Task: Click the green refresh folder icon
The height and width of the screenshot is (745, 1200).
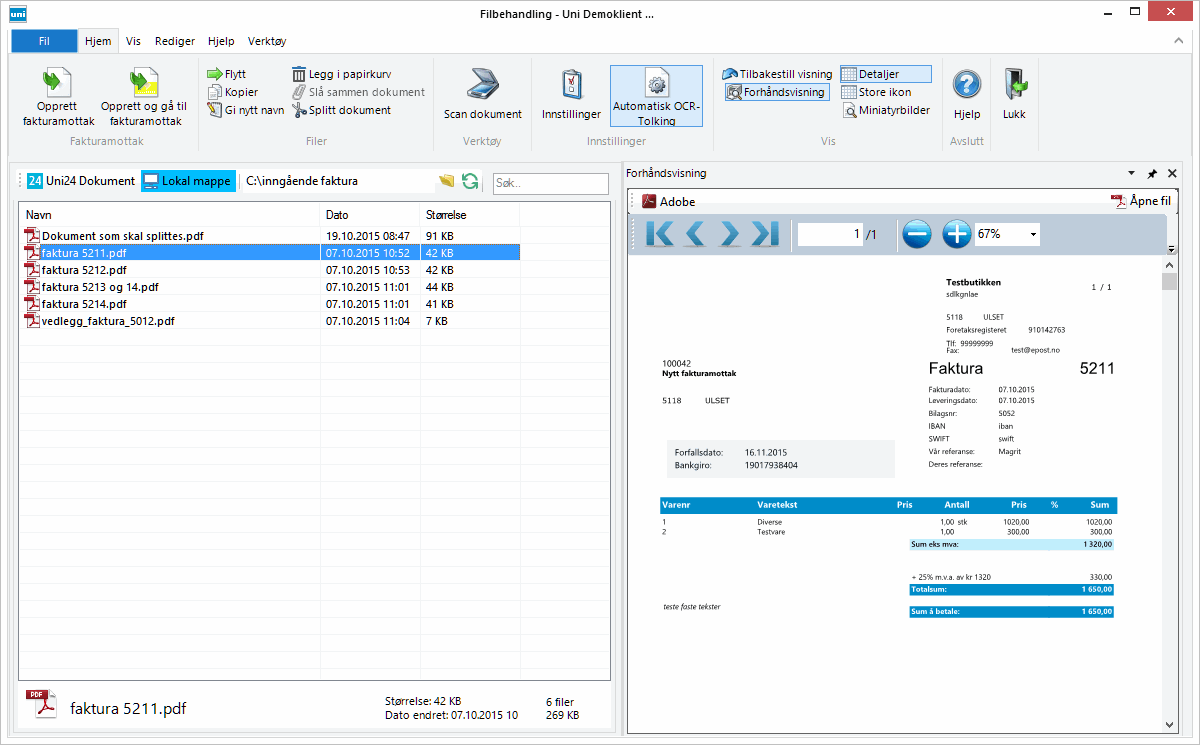Action: tap(469, 181)
